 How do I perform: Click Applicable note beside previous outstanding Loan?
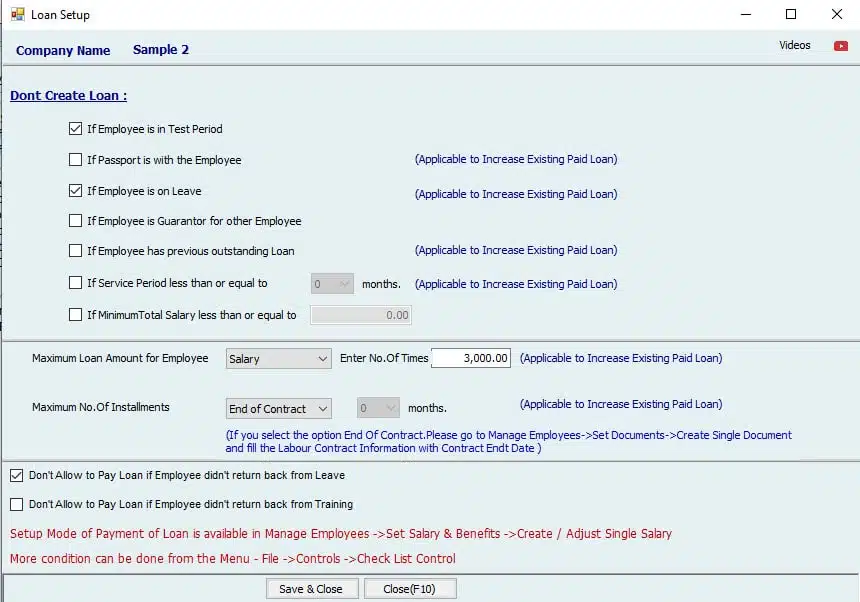(x=516, y=250)
